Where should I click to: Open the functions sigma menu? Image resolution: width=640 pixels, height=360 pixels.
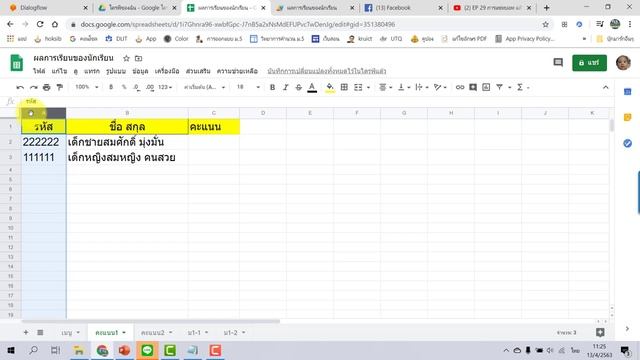point(522,87)
